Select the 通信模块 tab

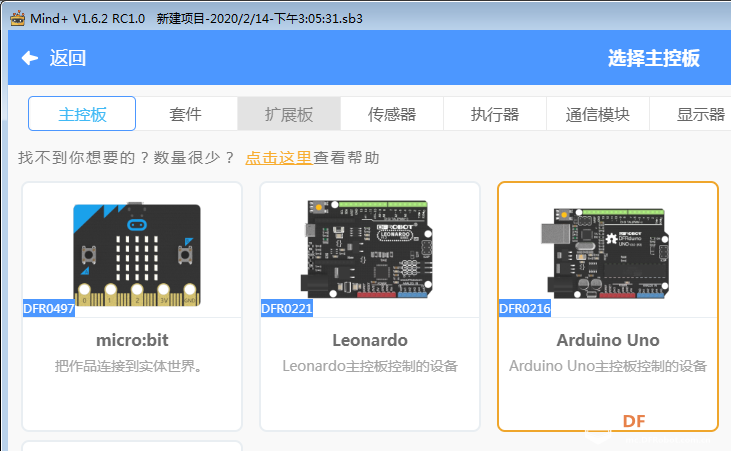598,114
